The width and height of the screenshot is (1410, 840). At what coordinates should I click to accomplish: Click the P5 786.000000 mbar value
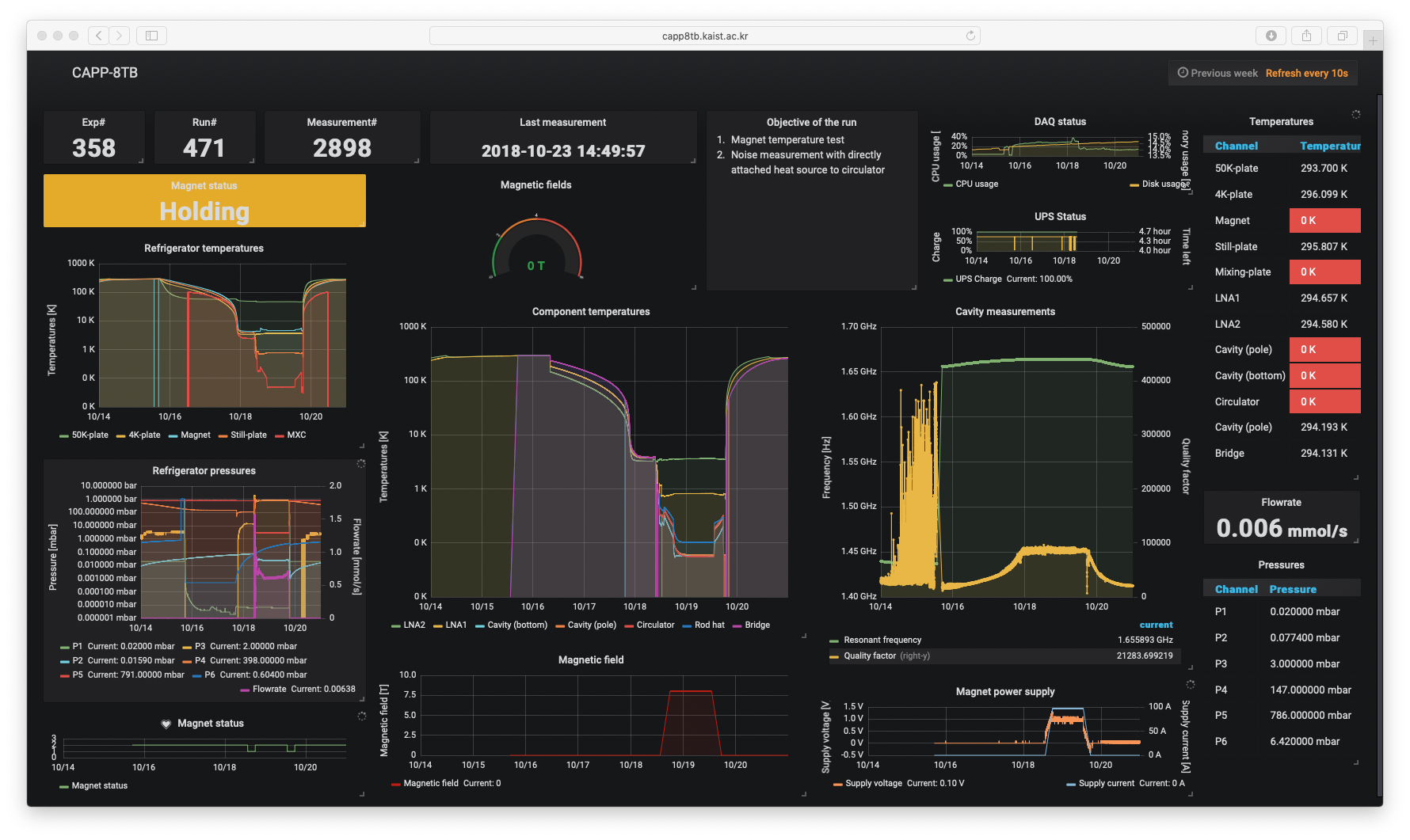tap(1310, 716)
